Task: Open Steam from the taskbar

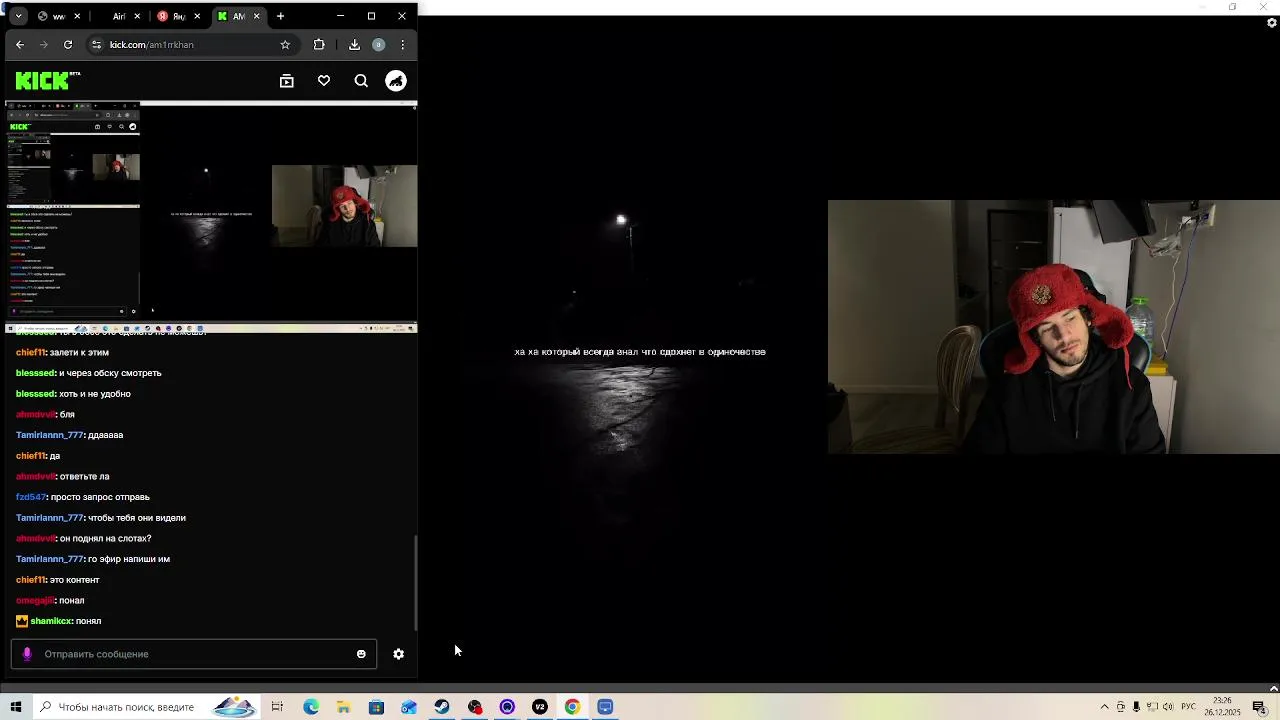Action: click(x=442, y=707)
